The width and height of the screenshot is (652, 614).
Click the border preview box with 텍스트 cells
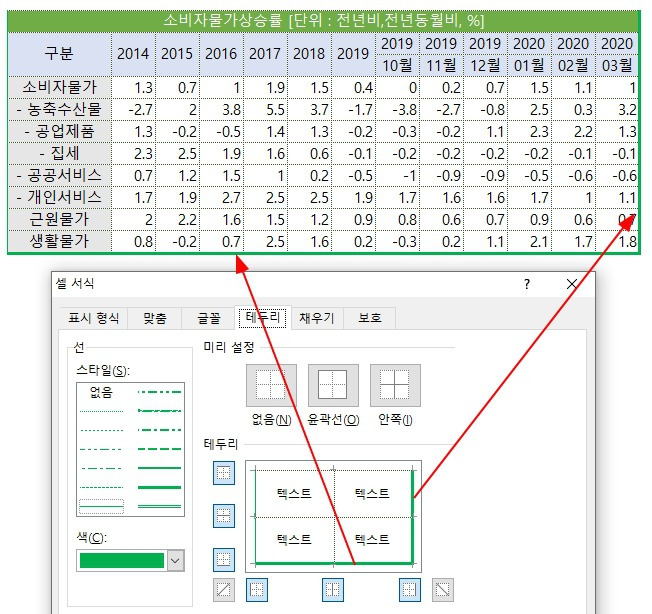333,516
